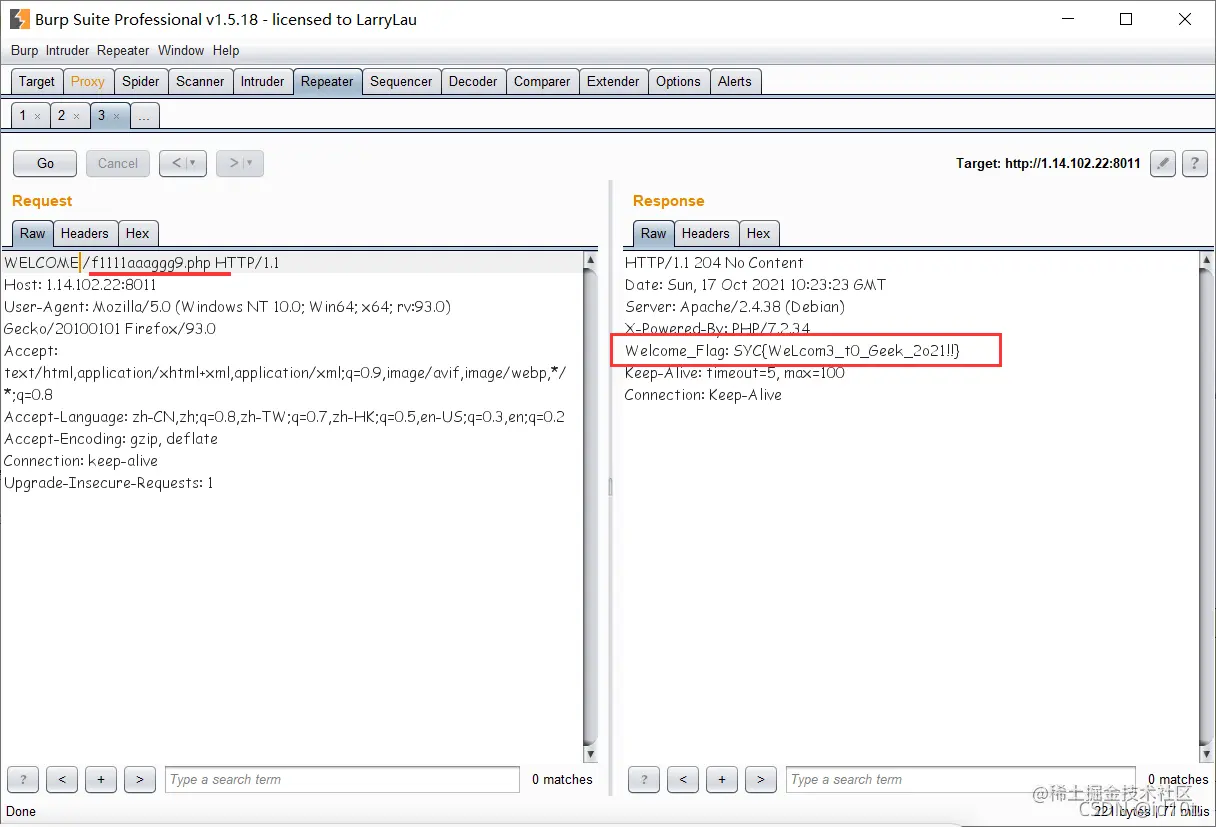Switch to the Decoder tab
Image resolution: width=1216 pixels, height=827 pixels.
(473, 82)
